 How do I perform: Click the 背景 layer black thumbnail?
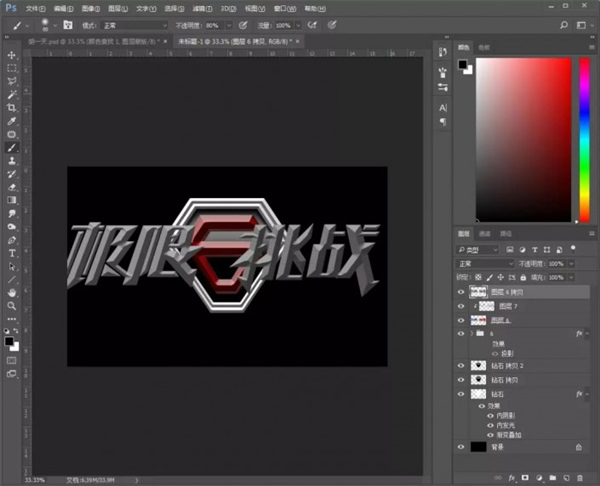(478, 447)
